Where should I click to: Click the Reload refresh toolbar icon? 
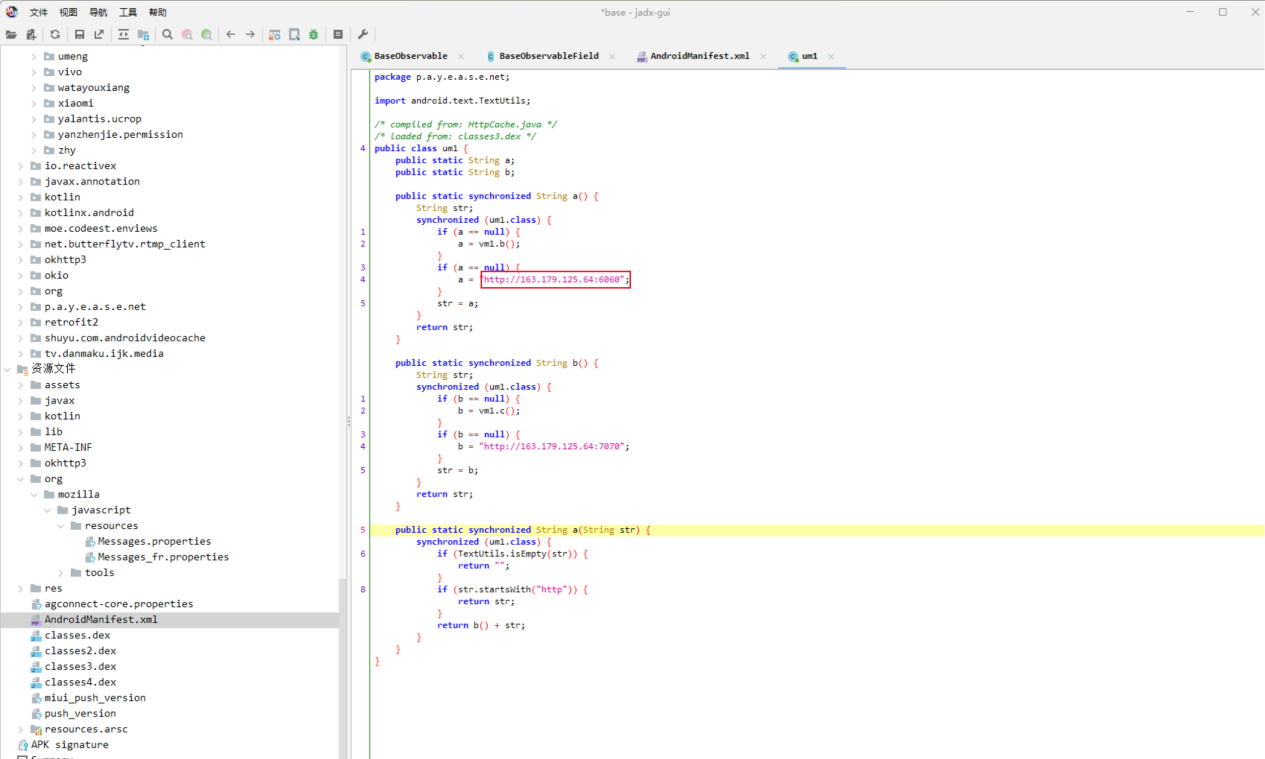(55, 34)
